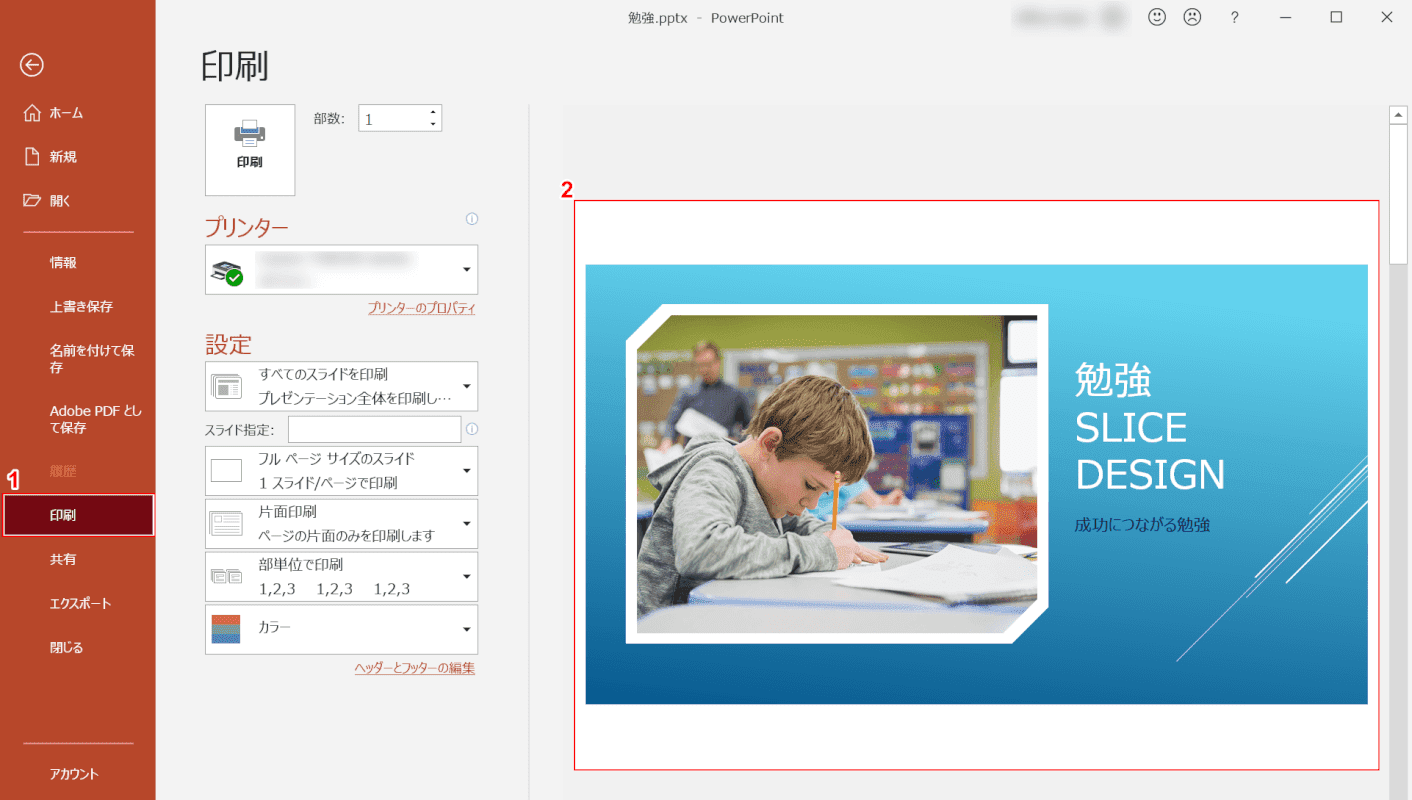The height and width of the screenshot is (800, 1412).
Task: Decrease copies with down spinner arrow
Action: coord(433,124)
